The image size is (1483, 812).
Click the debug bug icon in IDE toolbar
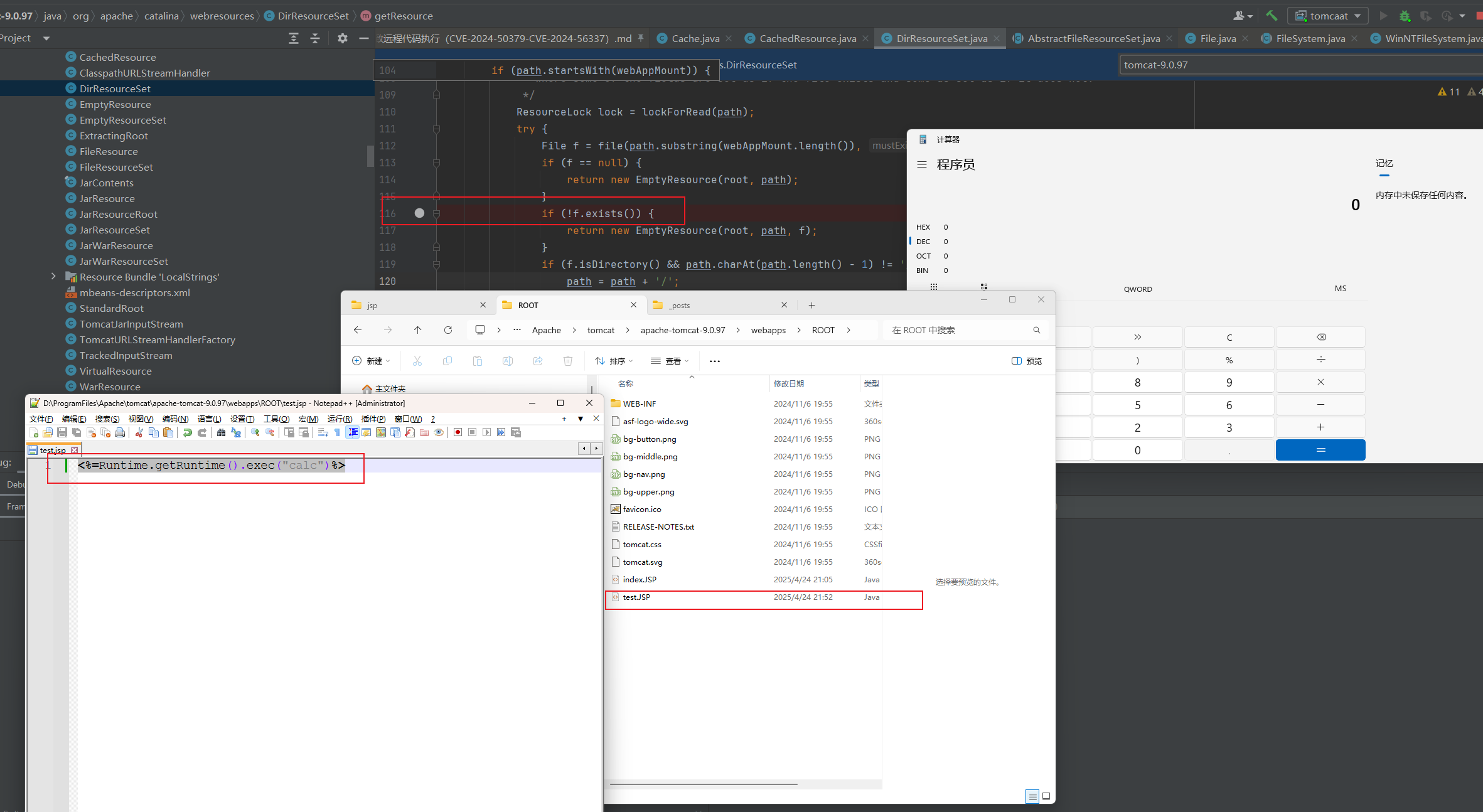coord(1405,16)
